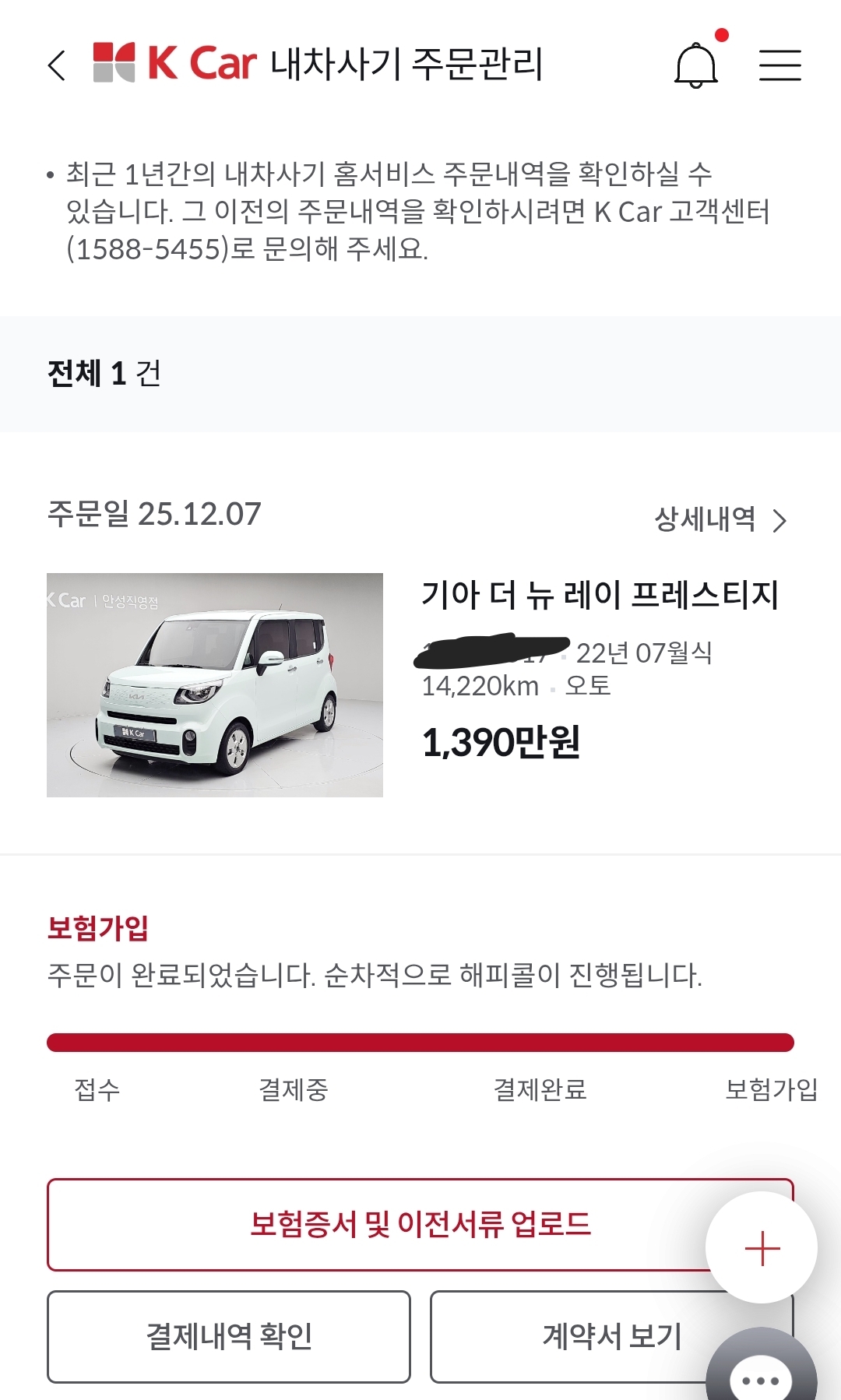Tap the red order progress bar
This screenshot has height=1400, width=841.
coord(420,1043)
